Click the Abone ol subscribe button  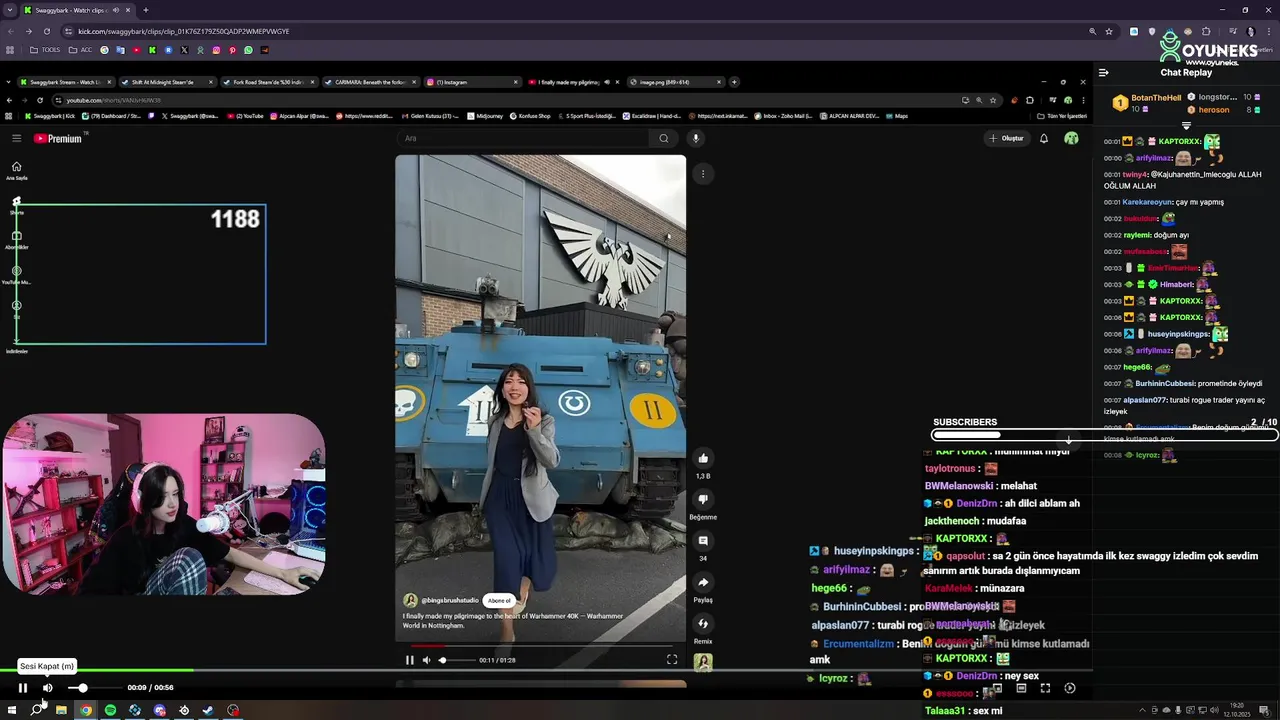click(498, 600)
